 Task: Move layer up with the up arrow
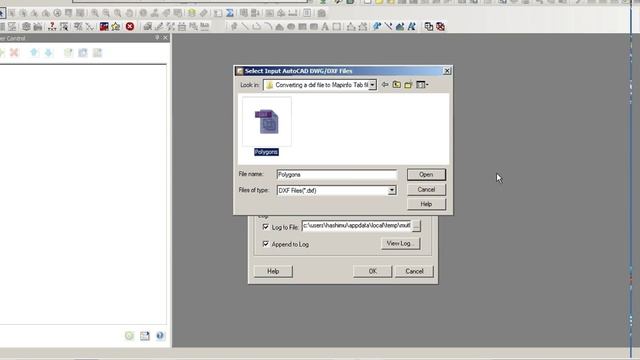click(x=34, y=53)
